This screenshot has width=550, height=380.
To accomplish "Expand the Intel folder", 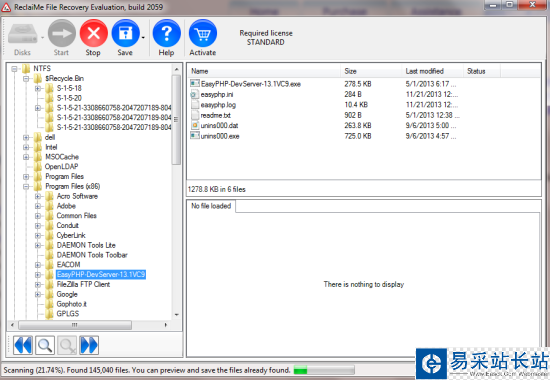I will [x=26, y=147].
